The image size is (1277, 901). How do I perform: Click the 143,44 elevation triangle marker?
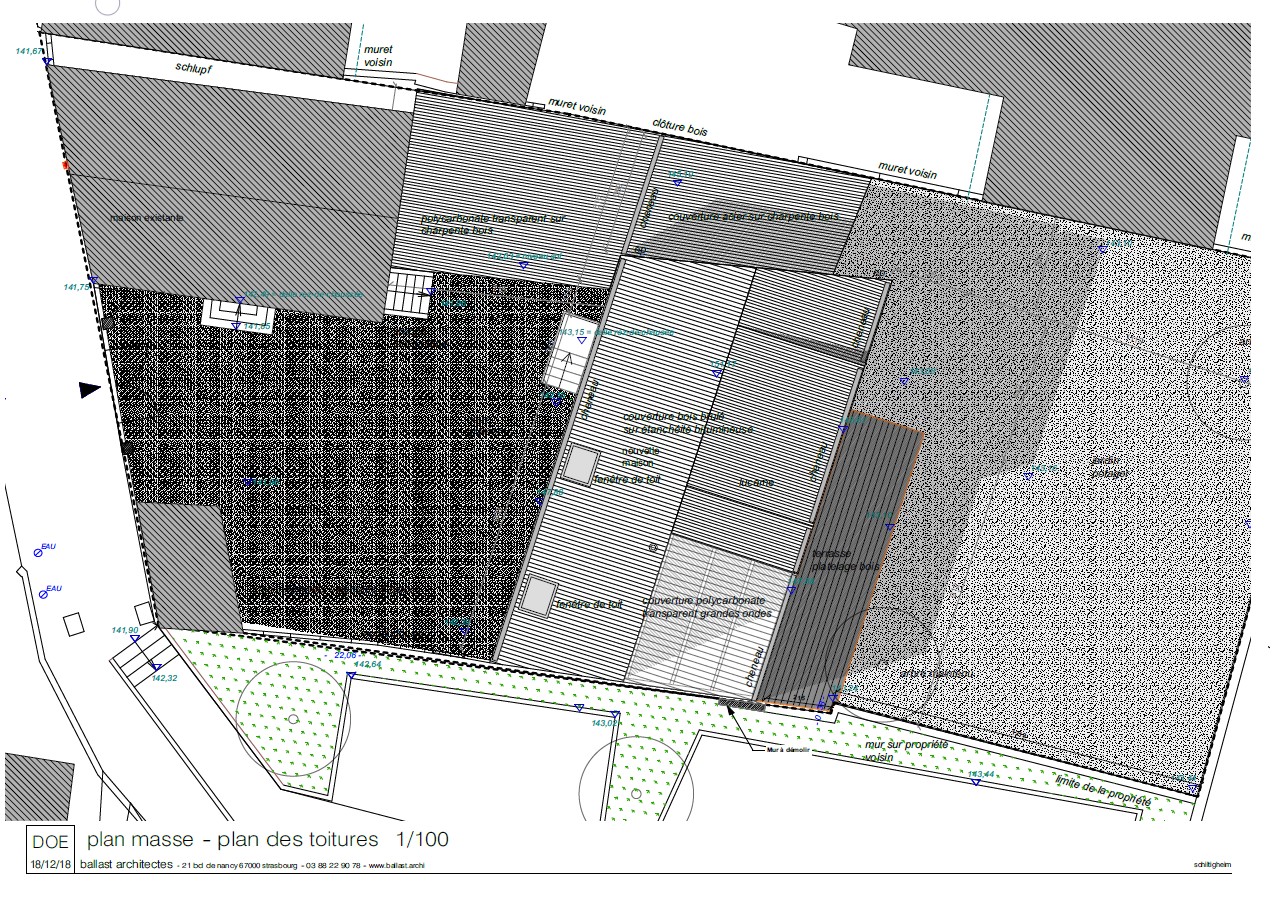[x=974, y=783]
